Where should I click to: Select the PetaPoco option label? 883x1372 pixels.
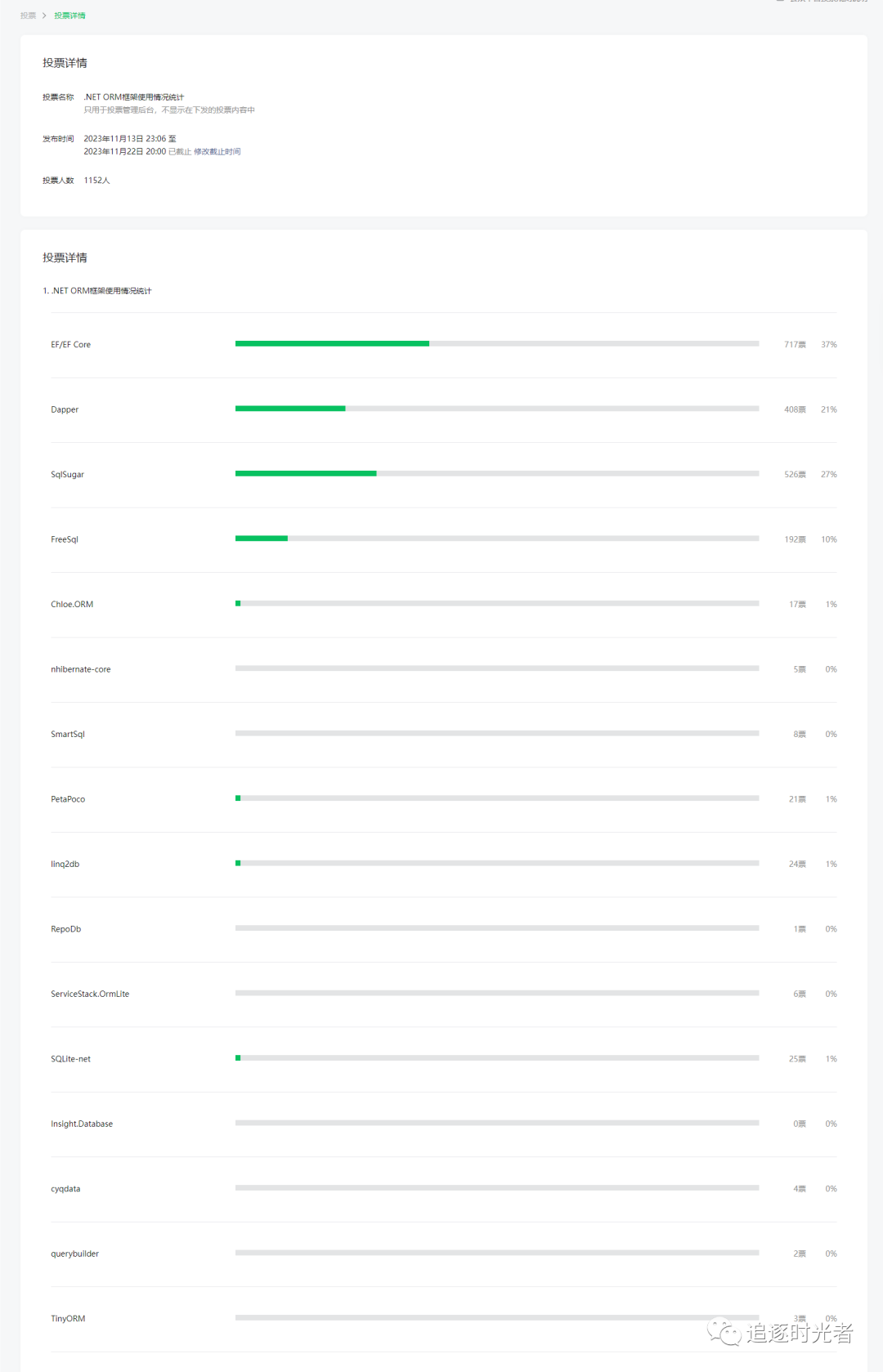[x=68, y=799]
